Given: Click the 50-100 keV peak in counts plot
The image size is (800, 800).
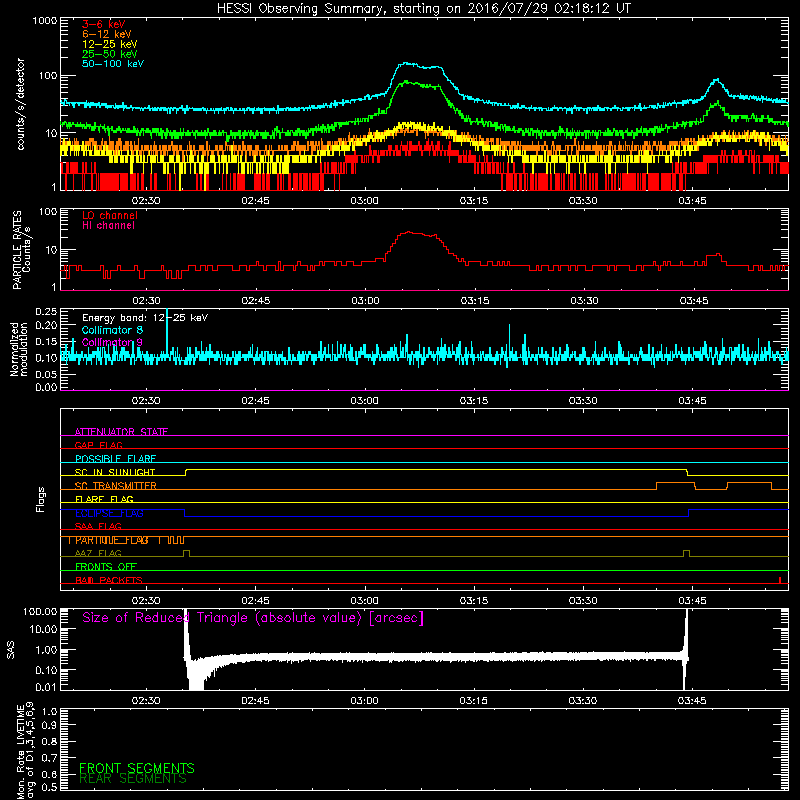Looking at the screenshot, I should coord(407,63).
